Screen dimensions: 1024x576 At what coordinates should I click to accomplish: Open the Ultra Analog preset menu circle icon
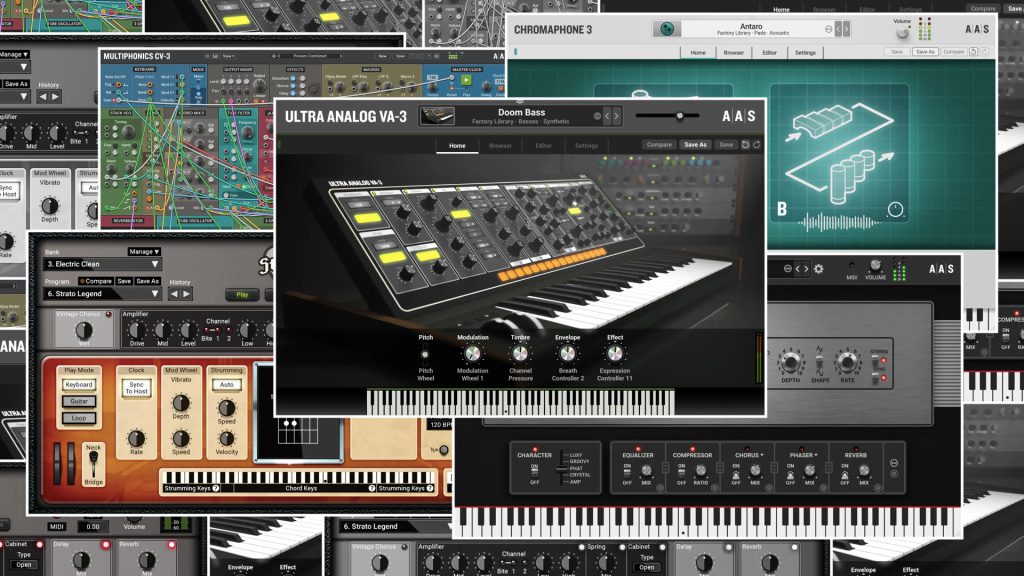coord(597,116)
